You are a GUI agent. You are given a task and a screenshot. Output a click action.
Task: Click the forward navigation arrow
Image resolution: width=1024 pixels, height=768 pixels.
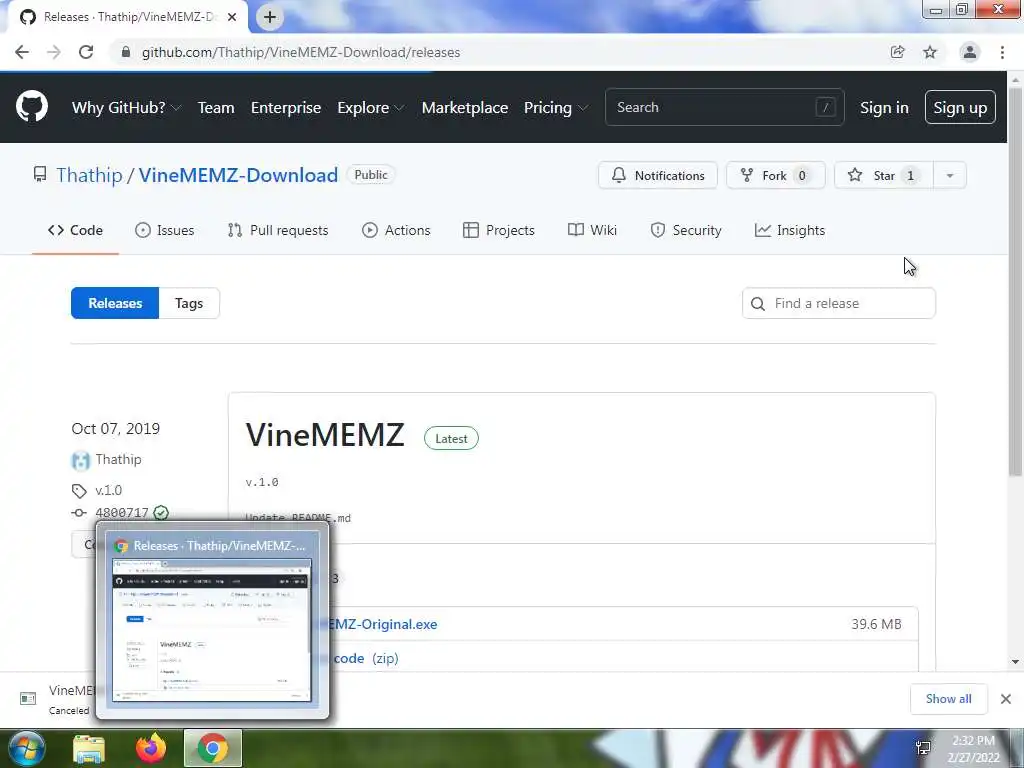(54, 52)
